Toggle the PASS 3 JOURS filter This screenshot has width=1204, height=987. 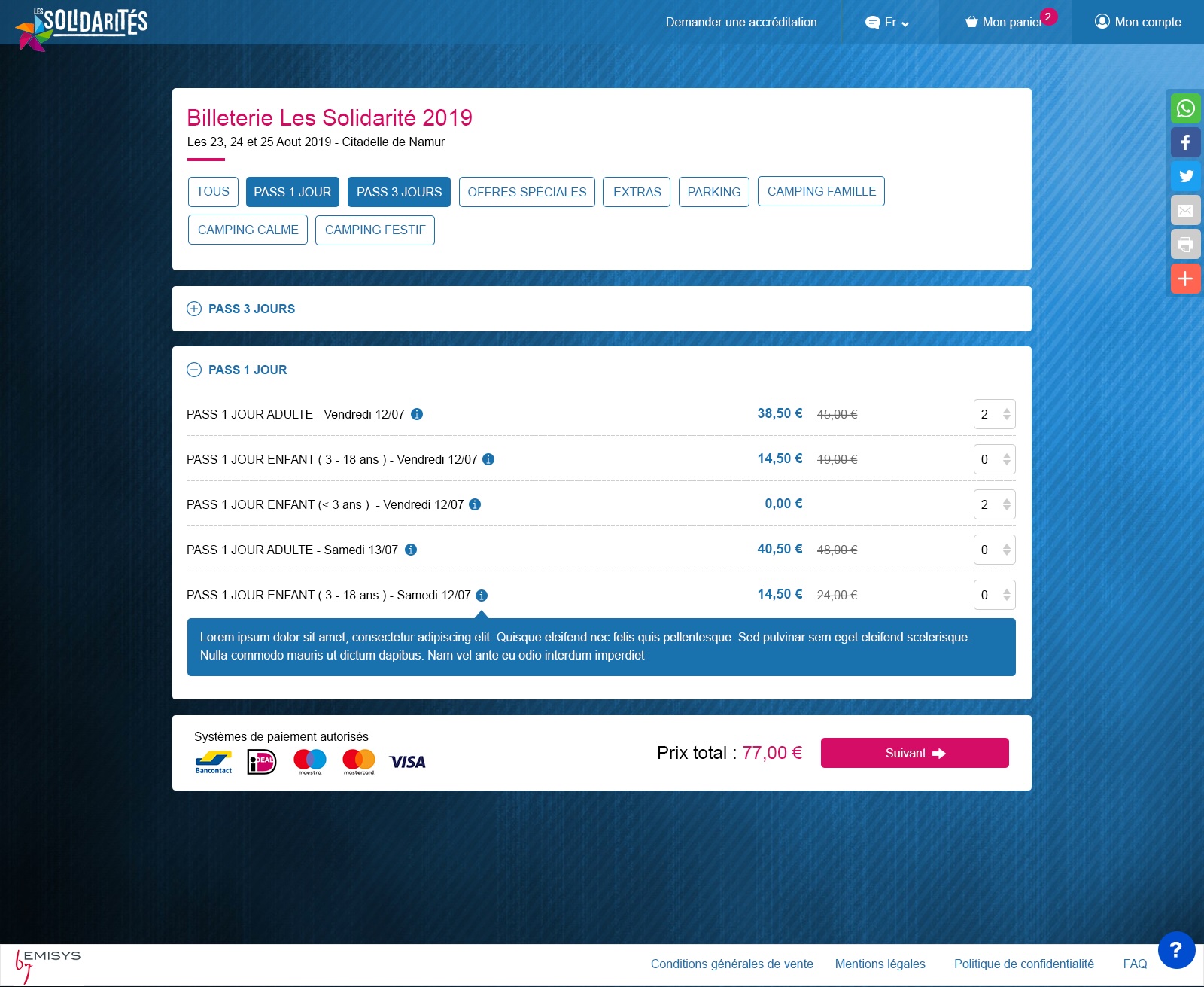(x=400, y=192)
